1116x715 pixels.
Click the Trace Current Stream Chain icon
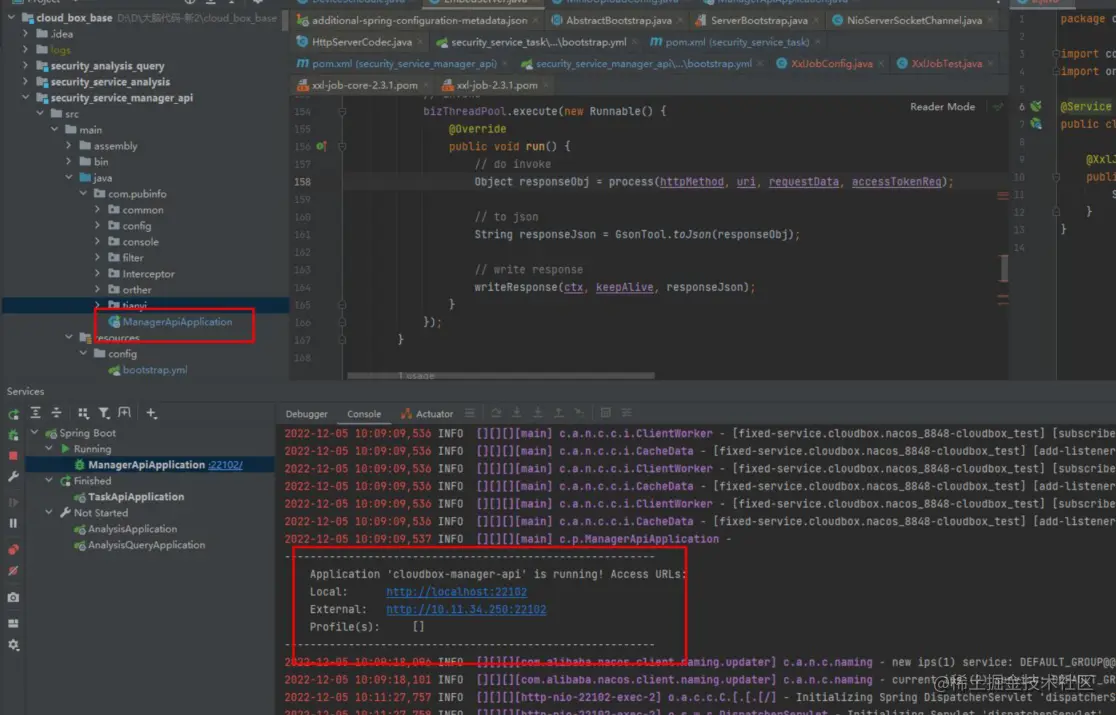point(627,413)
